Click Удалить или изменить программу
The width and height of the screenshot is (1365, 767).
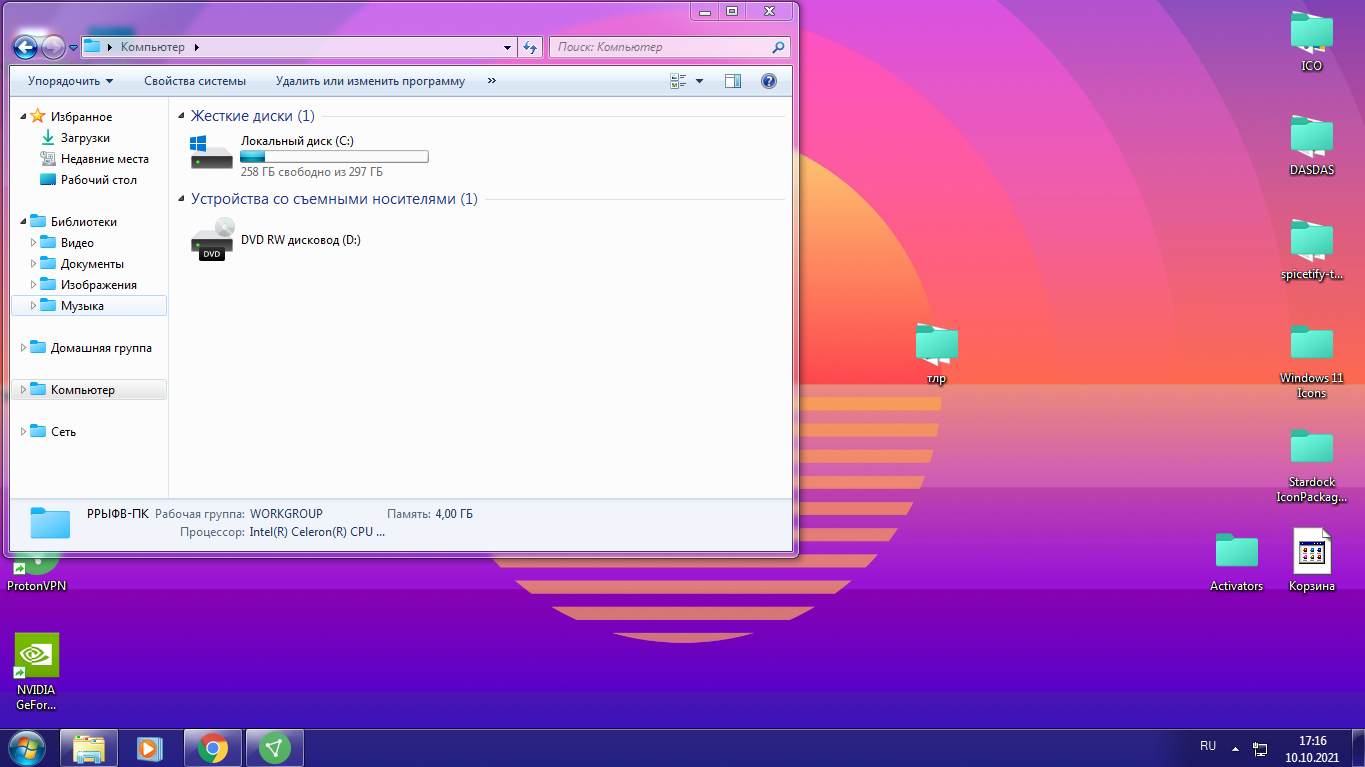370,81
